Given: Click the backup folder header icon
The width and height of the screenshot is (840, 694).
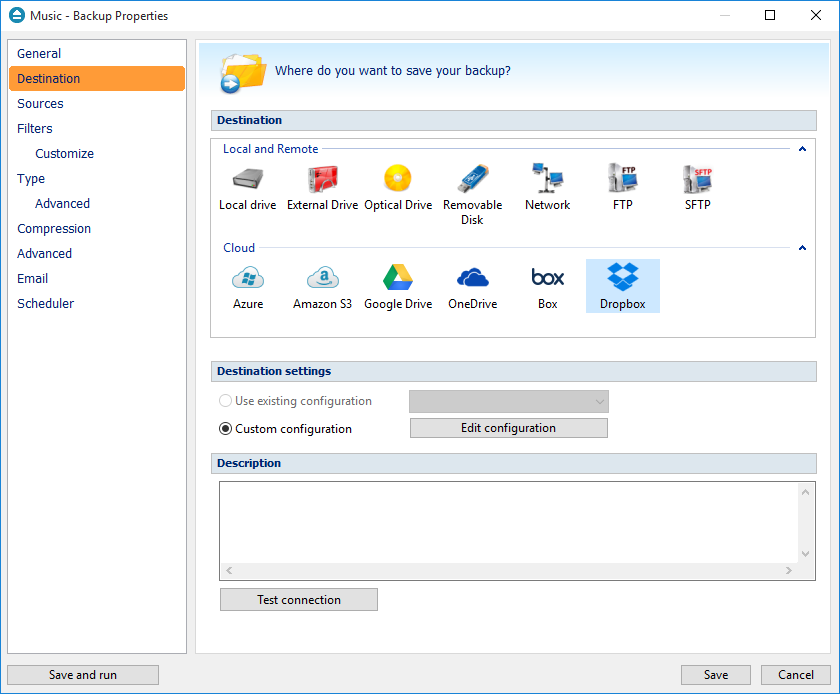Looking at the screenshot, I should point(243,73).
